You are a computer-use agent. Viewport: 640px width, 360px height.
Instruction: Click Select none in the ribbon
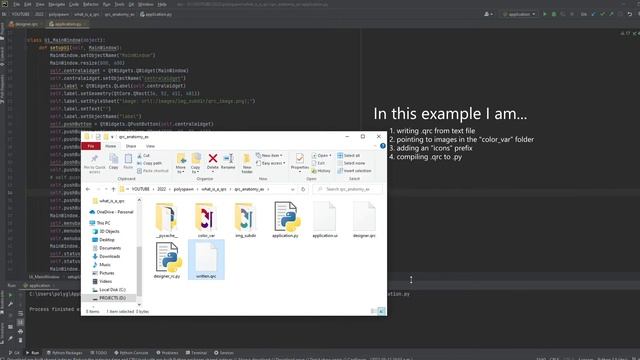pos(351,163)
